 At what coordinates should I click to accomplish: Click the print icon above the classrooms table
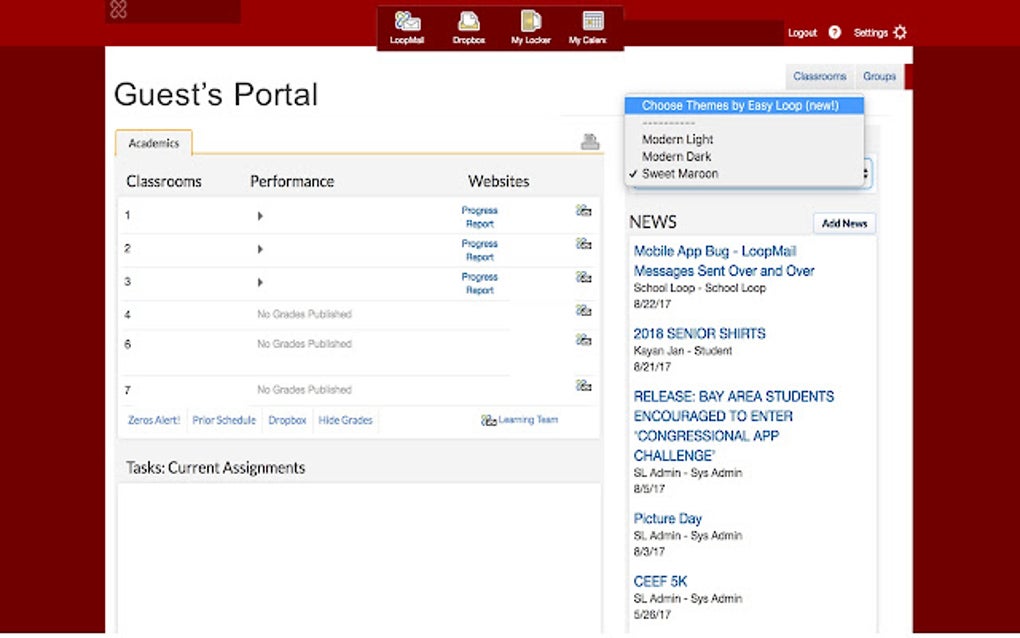tap(590, 142)
